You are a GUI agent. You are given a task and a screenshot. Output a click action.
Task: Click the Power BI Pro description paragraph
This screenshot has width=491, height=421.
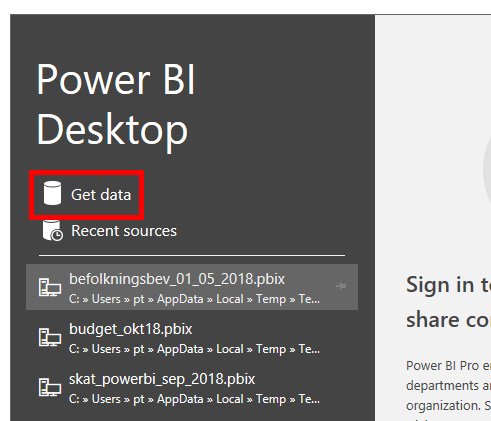[x=448, y=390]
